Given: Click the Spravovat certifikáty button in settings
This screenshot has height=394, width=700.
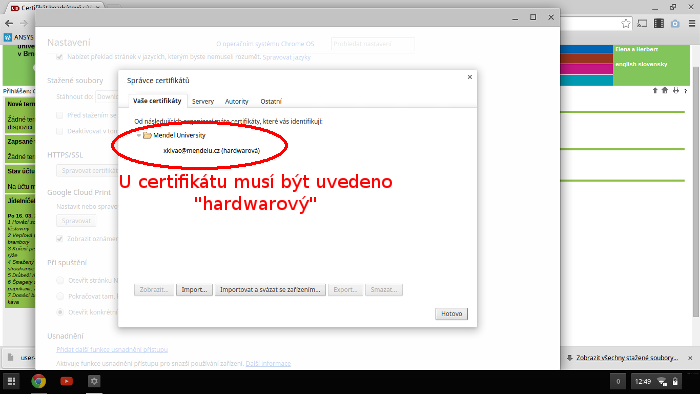Looking at the screenshot, I should pos(88,170).
